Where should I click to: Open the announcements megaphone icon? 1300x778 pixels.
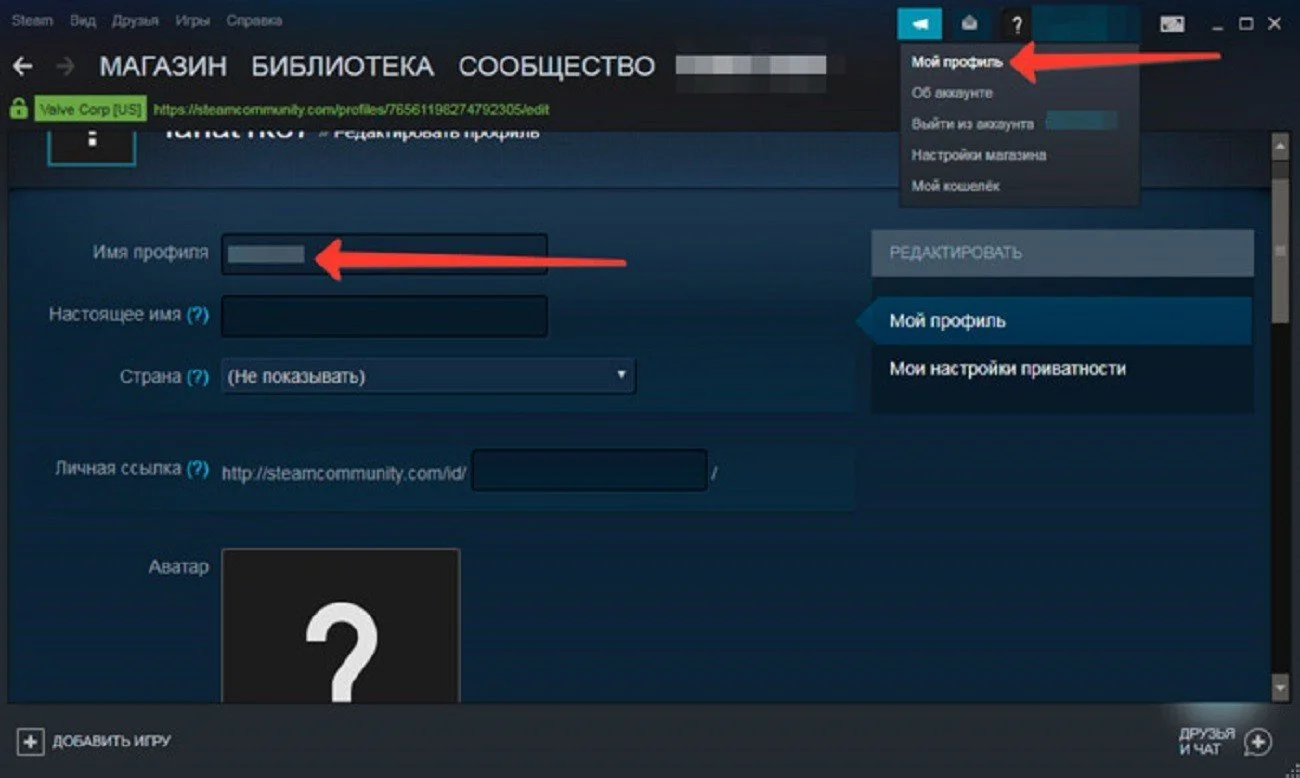point(920,23)
